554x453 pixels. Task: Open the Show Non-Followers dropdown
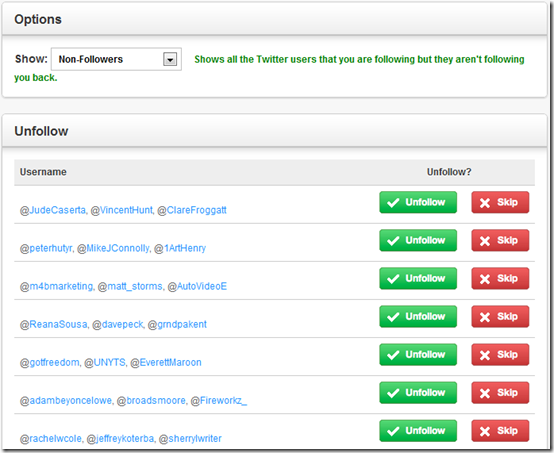click(116, 59)
